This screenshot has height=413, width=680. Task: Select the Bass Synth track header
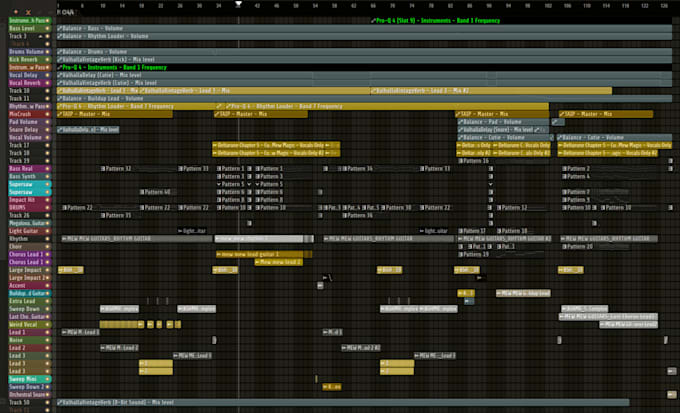point(30,177)
